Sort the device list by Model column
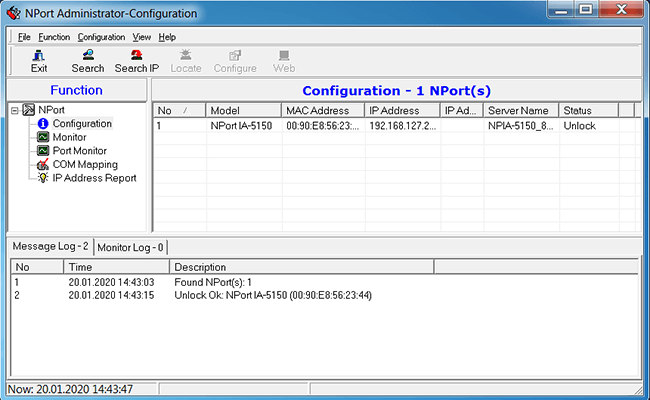 (244, 111)
